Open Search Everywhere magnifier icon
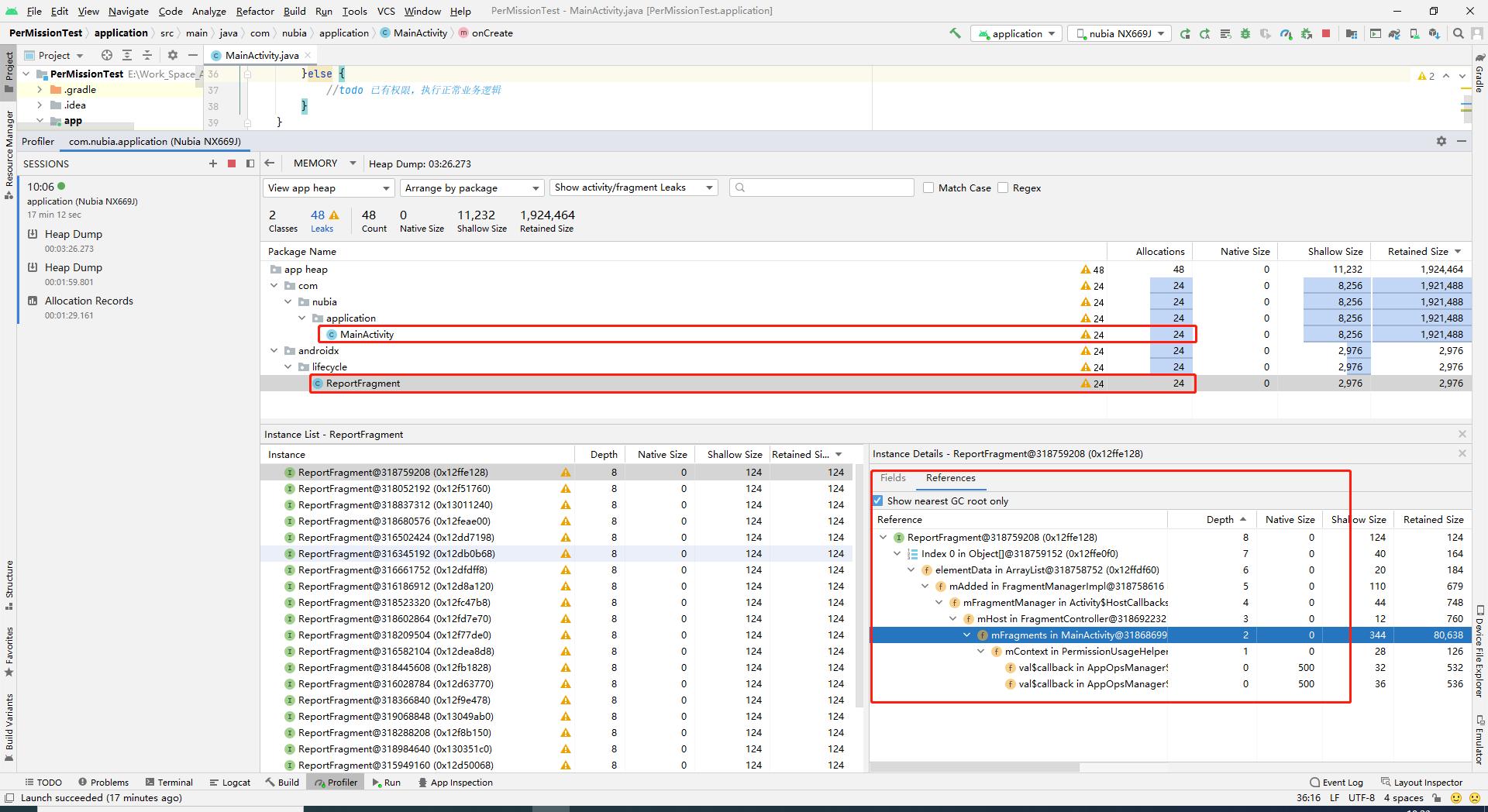 (x=1458, y=33)
